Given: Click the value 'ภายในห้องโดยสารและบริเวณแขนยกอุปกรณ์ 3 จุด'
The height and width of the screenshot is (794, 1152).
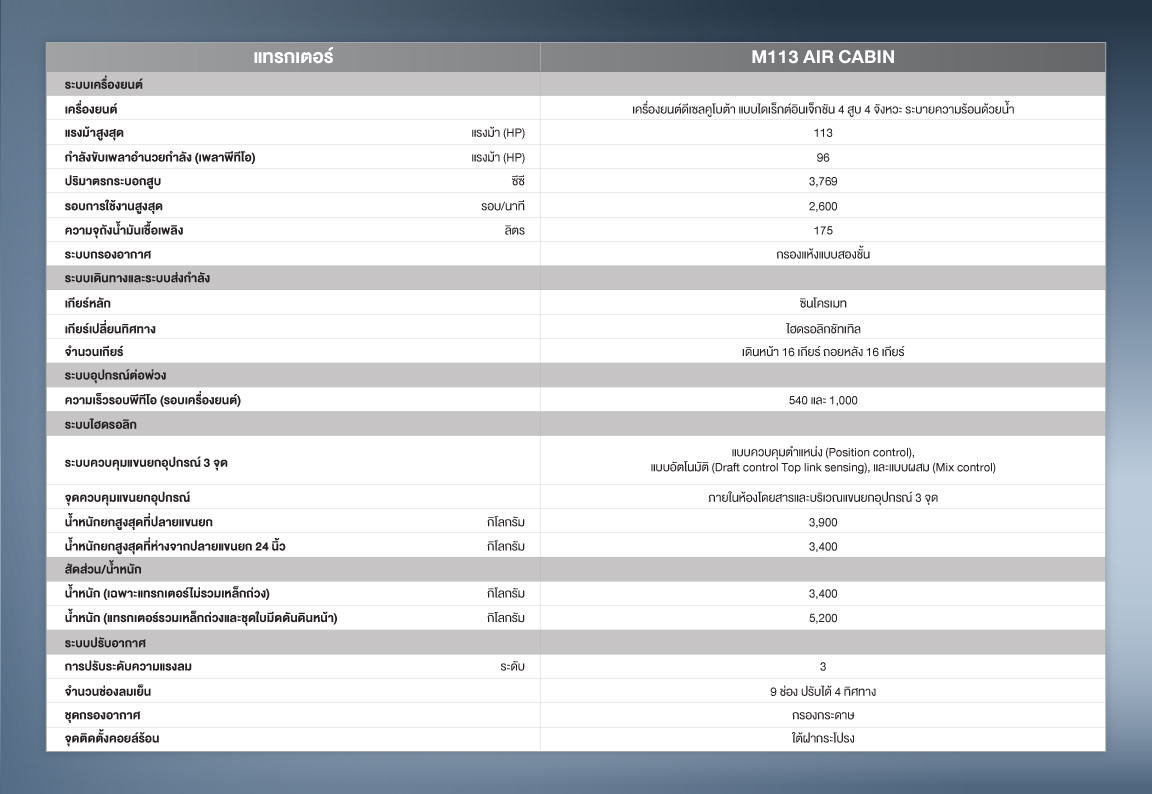Looking at the screenshot, I should click(823, 498).
